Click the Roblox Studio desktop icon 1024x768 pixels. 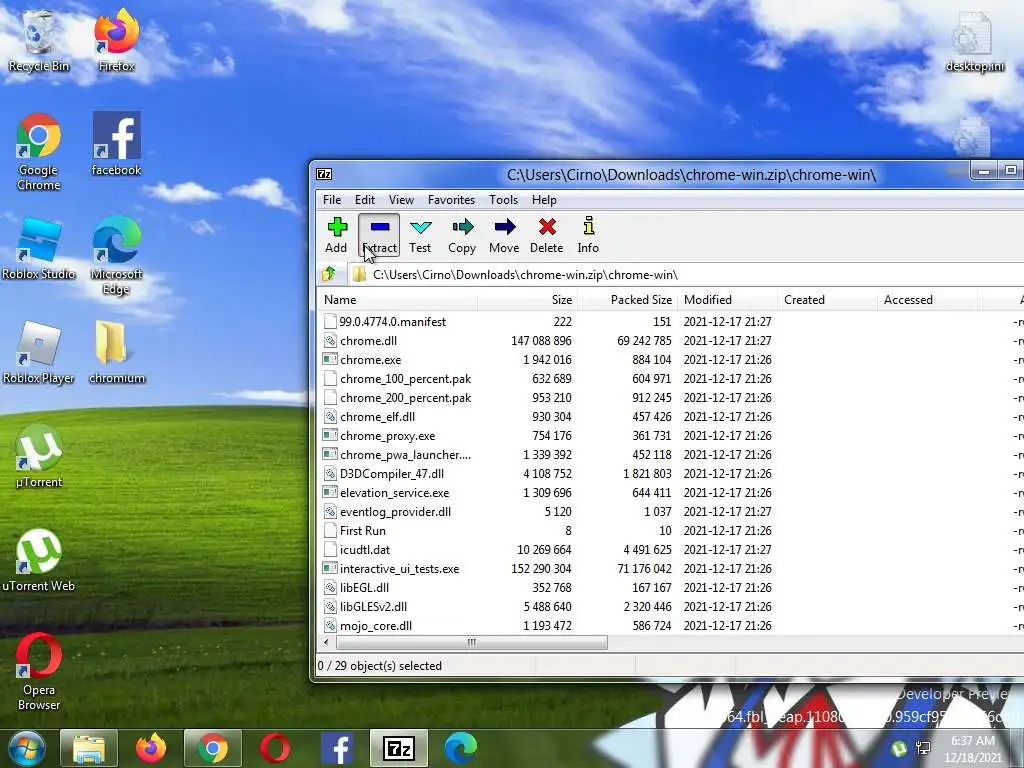[39, 248]
